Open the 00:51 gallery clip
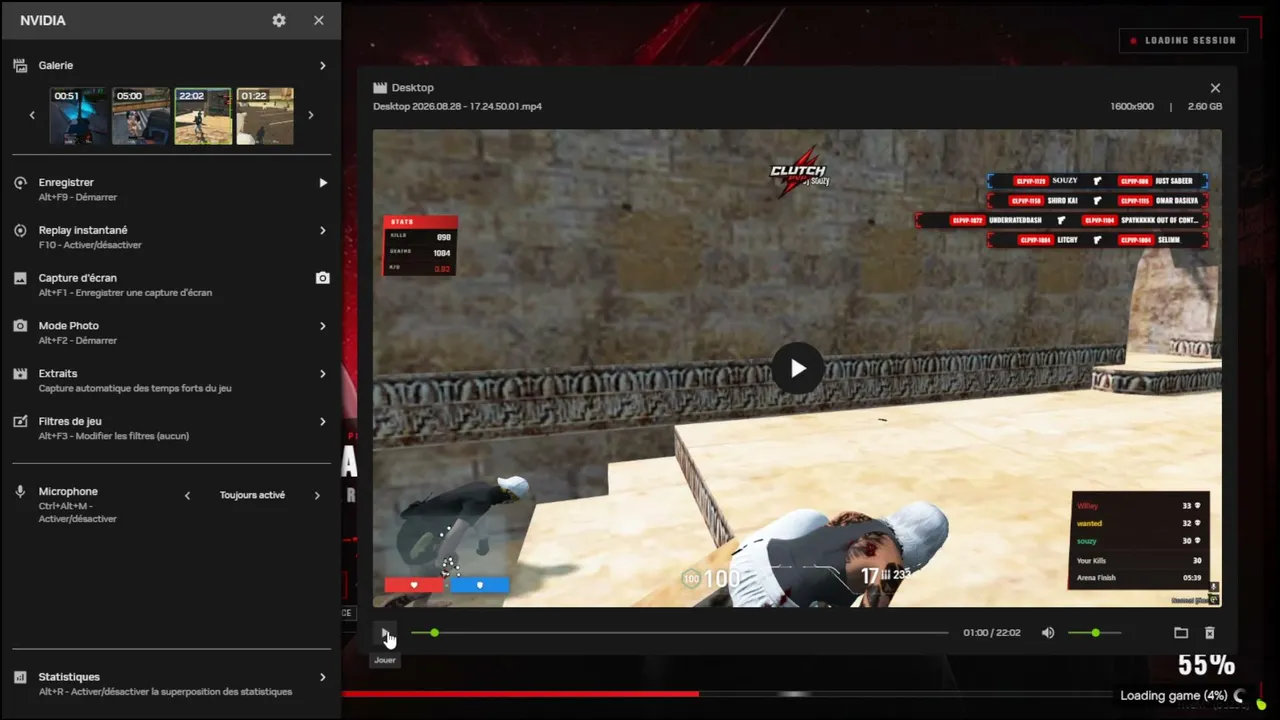 [x=79, y=116]
